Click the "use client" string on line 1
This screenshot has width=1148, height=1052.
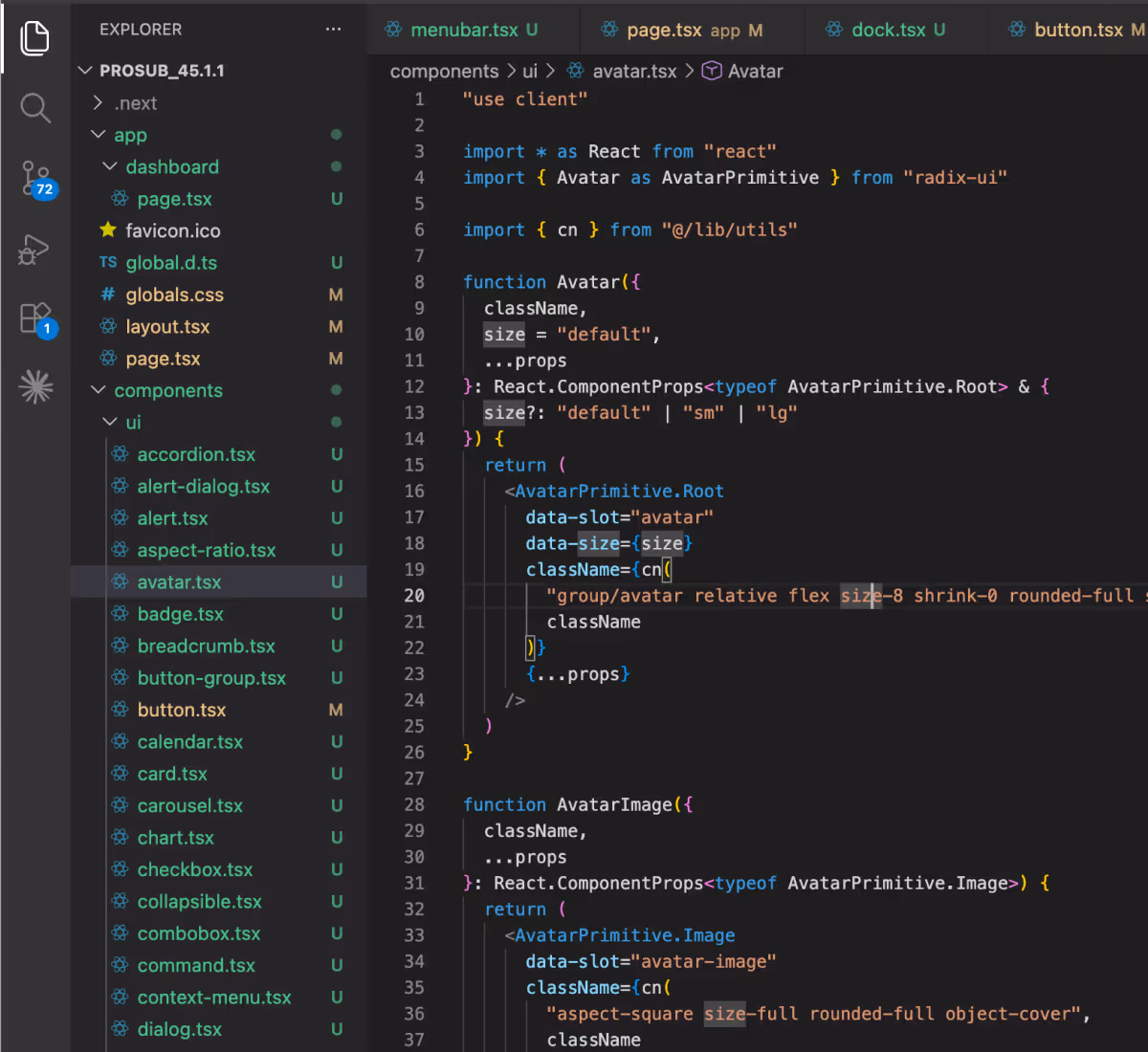point(525,99)
